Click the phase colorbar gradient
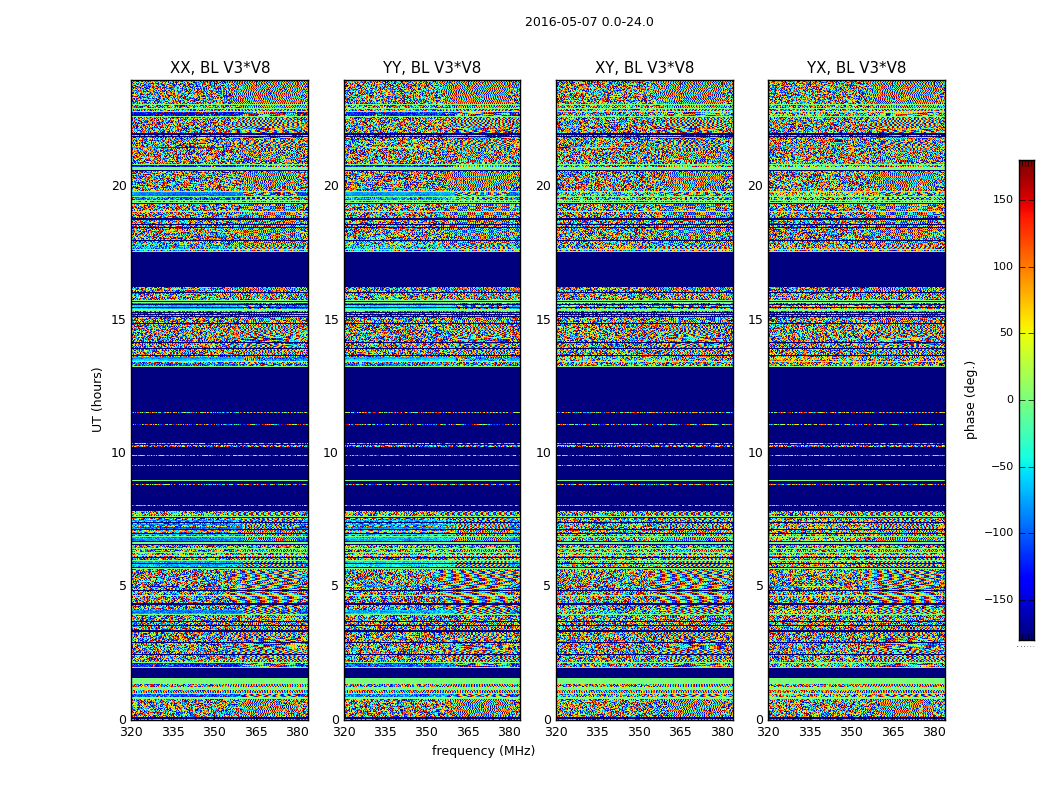The width and height of the screenshot is (1050, 800). 1027,400
